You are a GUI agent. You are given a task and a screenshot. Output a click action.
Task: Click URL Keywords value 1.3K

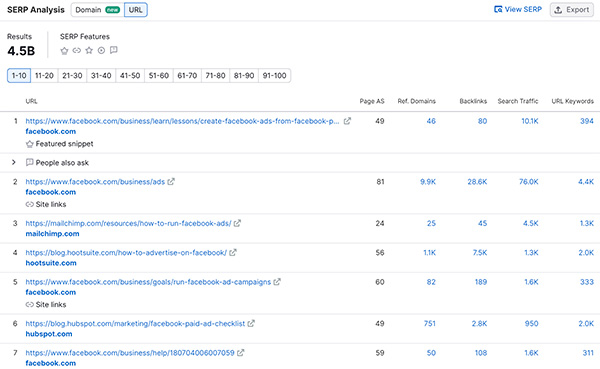587,223
